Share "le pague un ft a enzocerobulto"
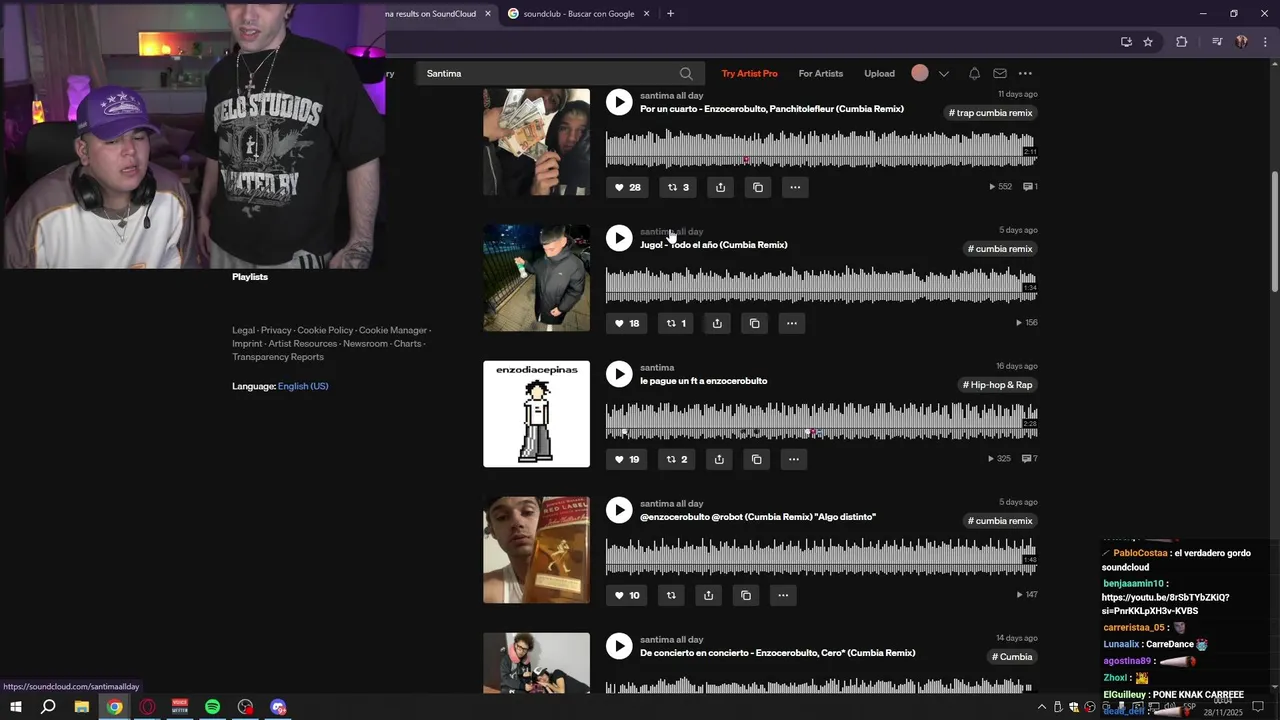This screenshot has width=1280, height=720. click(x=719, y=459)
